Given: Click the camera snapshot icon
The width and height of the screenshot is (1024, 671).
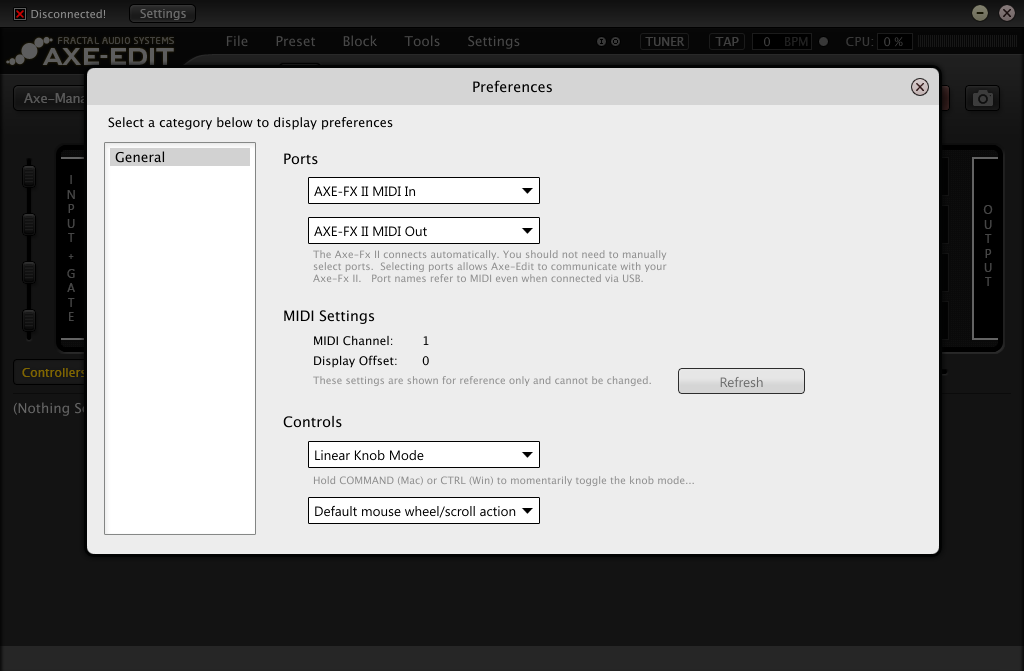Looking at the screenshot, I should (982, 99).
